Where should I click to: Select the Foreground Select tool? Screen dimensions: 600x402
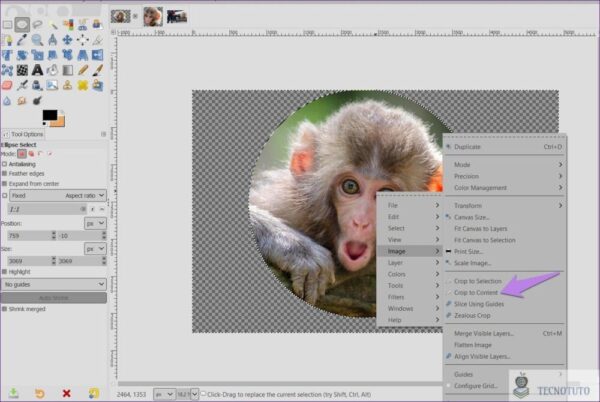tap(98, 25)
